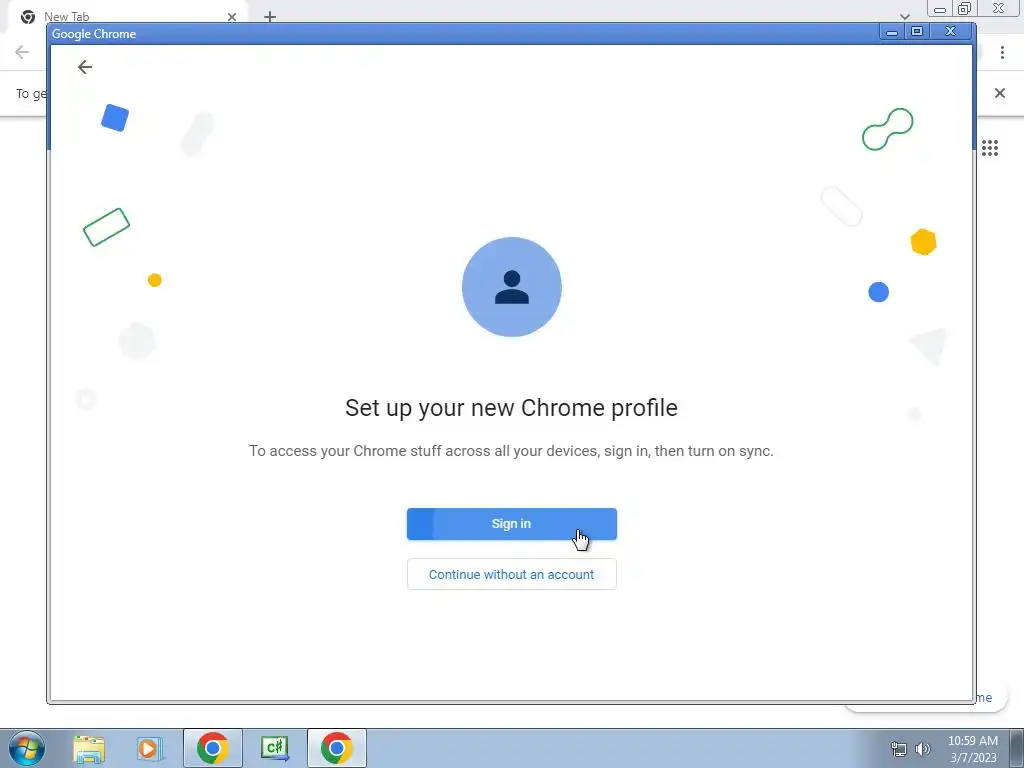
Task: Click the Google Chrome dialog title text
Action: pos(94,34)
